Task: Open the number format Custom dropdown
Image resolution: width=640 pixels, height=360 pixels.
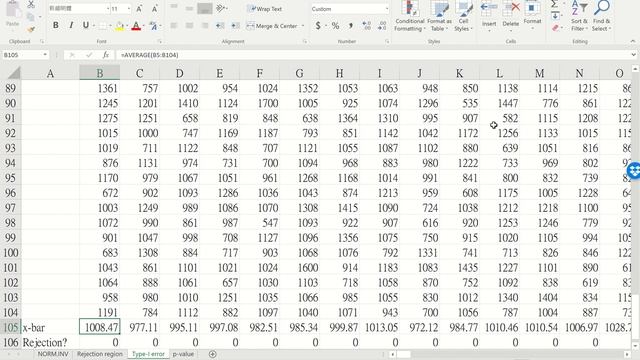Action: tap(386, 9)
